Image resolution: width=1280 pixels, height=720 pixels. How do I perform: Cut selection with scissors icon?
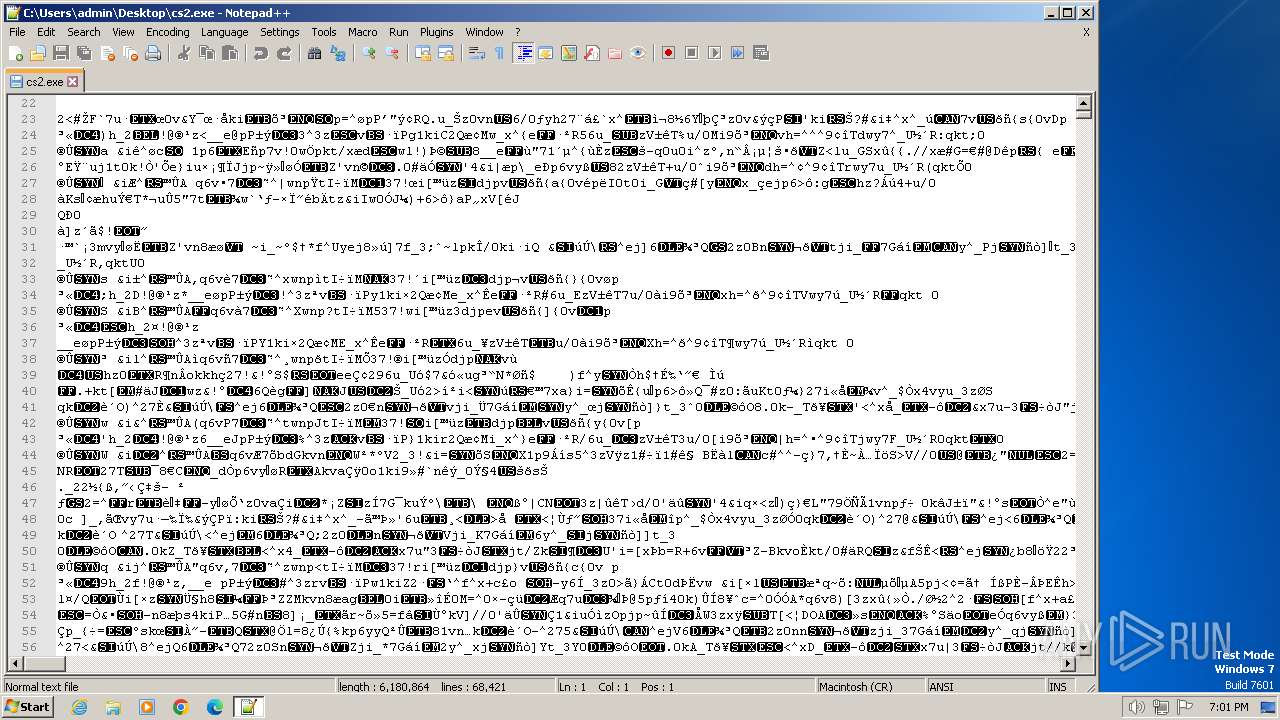click(184, 53)
